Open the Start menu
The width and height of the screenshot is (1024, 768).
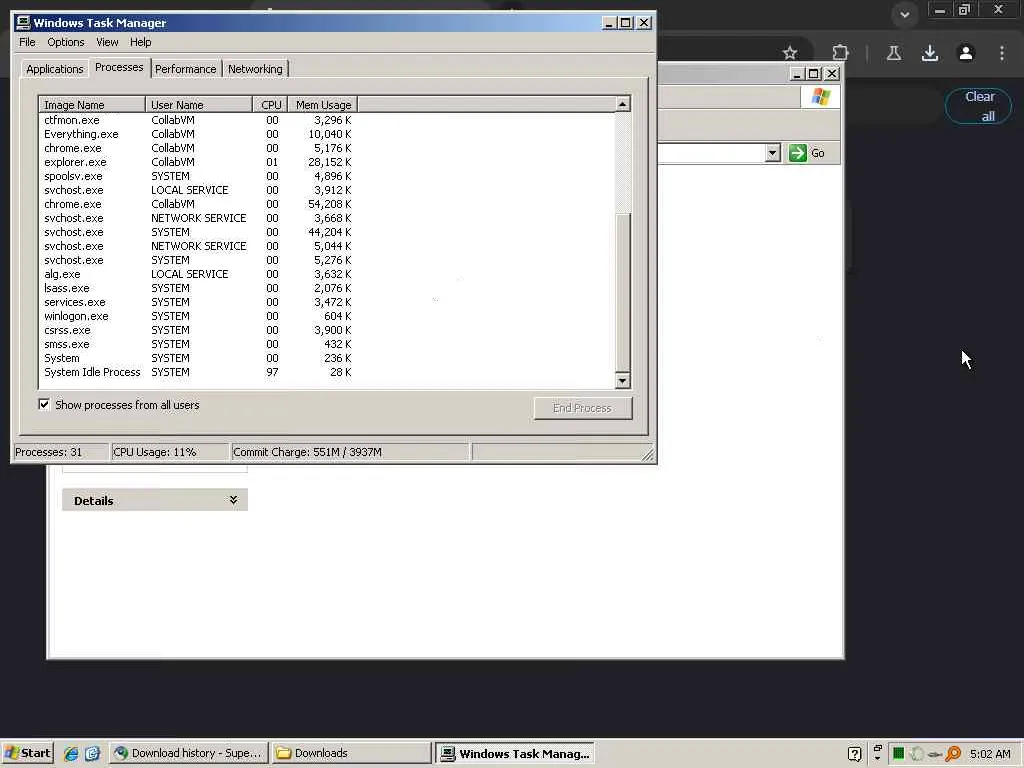click(27, 753)
